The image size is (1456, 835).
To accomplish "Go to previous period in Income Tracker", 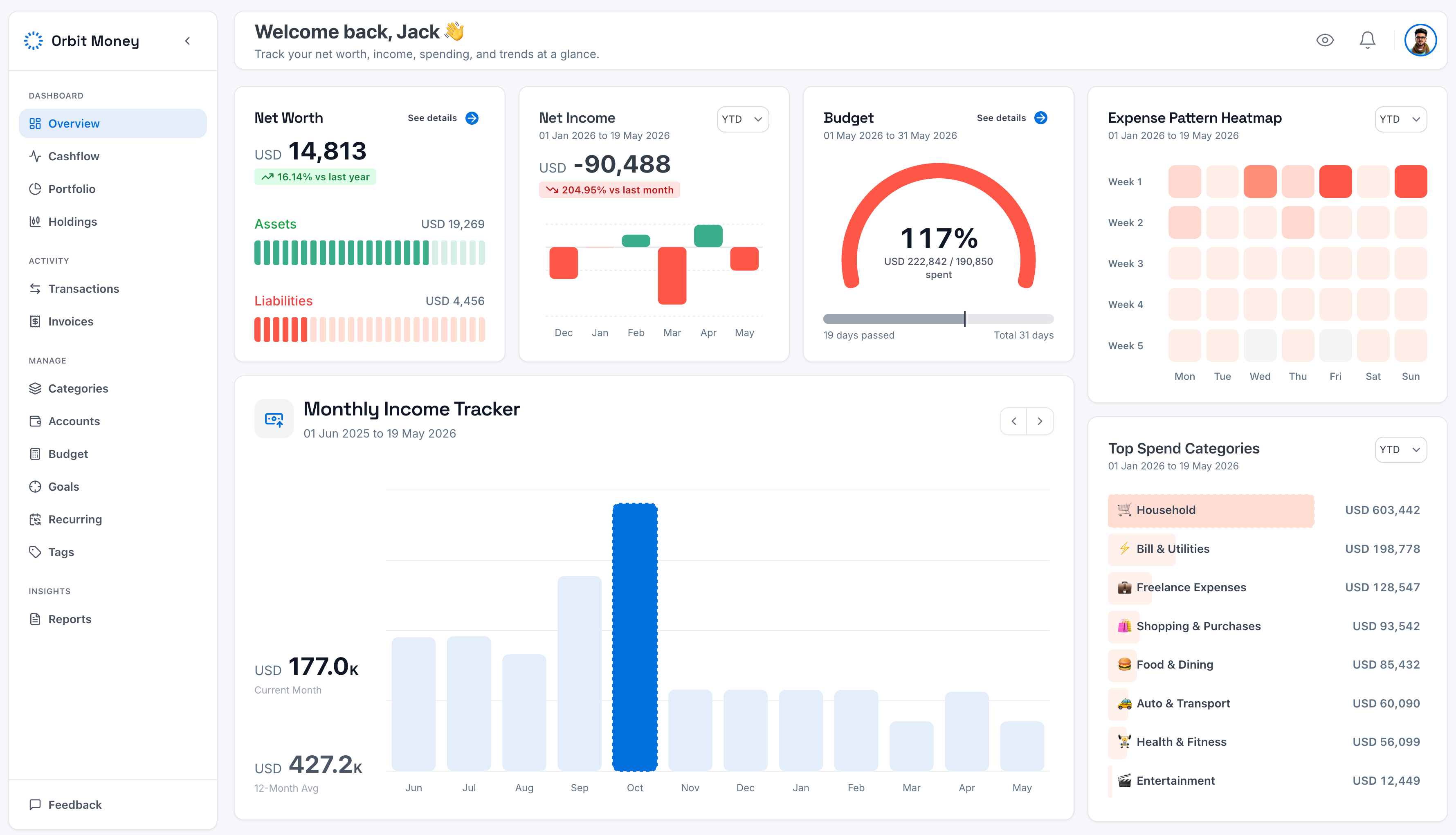I will pos(1013,421).
